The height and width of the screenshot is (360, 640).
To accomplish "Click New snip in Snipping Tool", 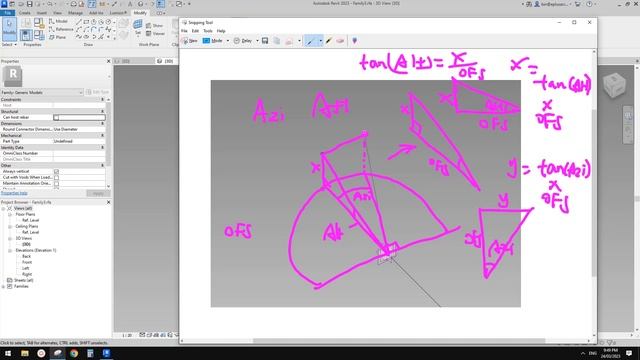I will [x=190, y=41].
